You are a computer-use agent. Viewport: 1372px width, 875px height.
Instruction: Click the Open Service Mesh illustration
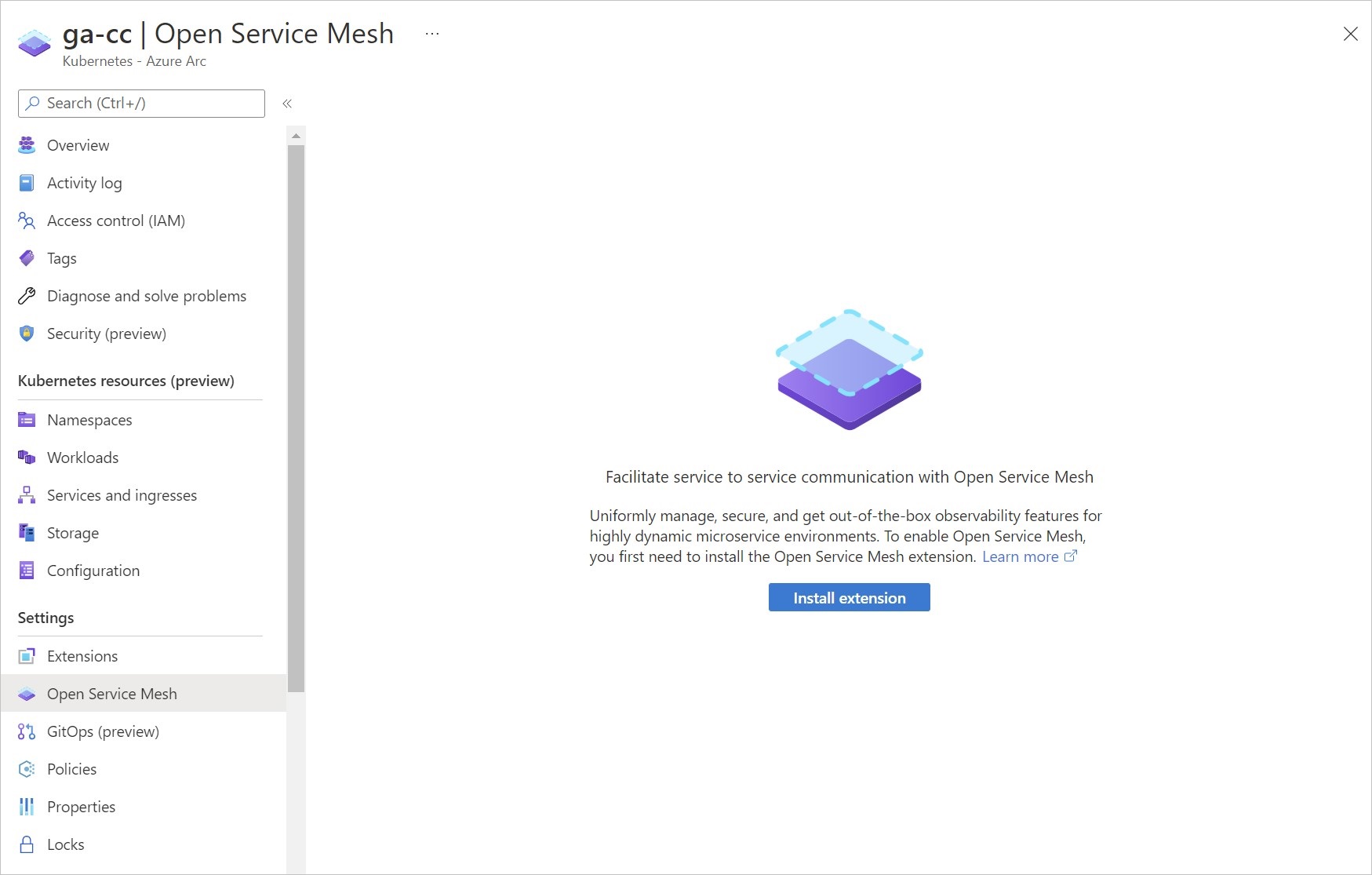tap(850, 370)
